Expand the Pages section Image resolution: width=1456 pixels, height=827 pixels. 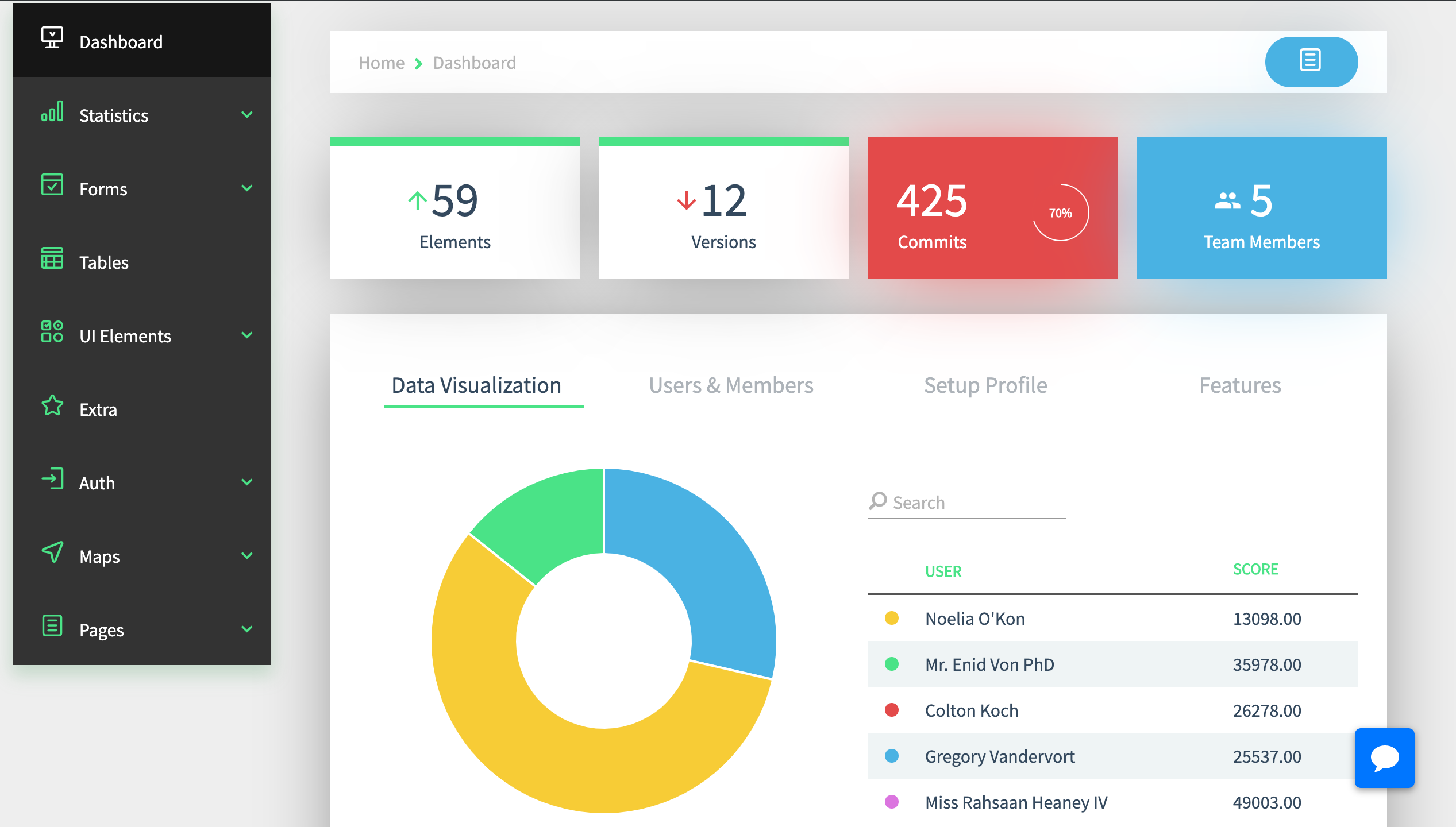(248, 628)
